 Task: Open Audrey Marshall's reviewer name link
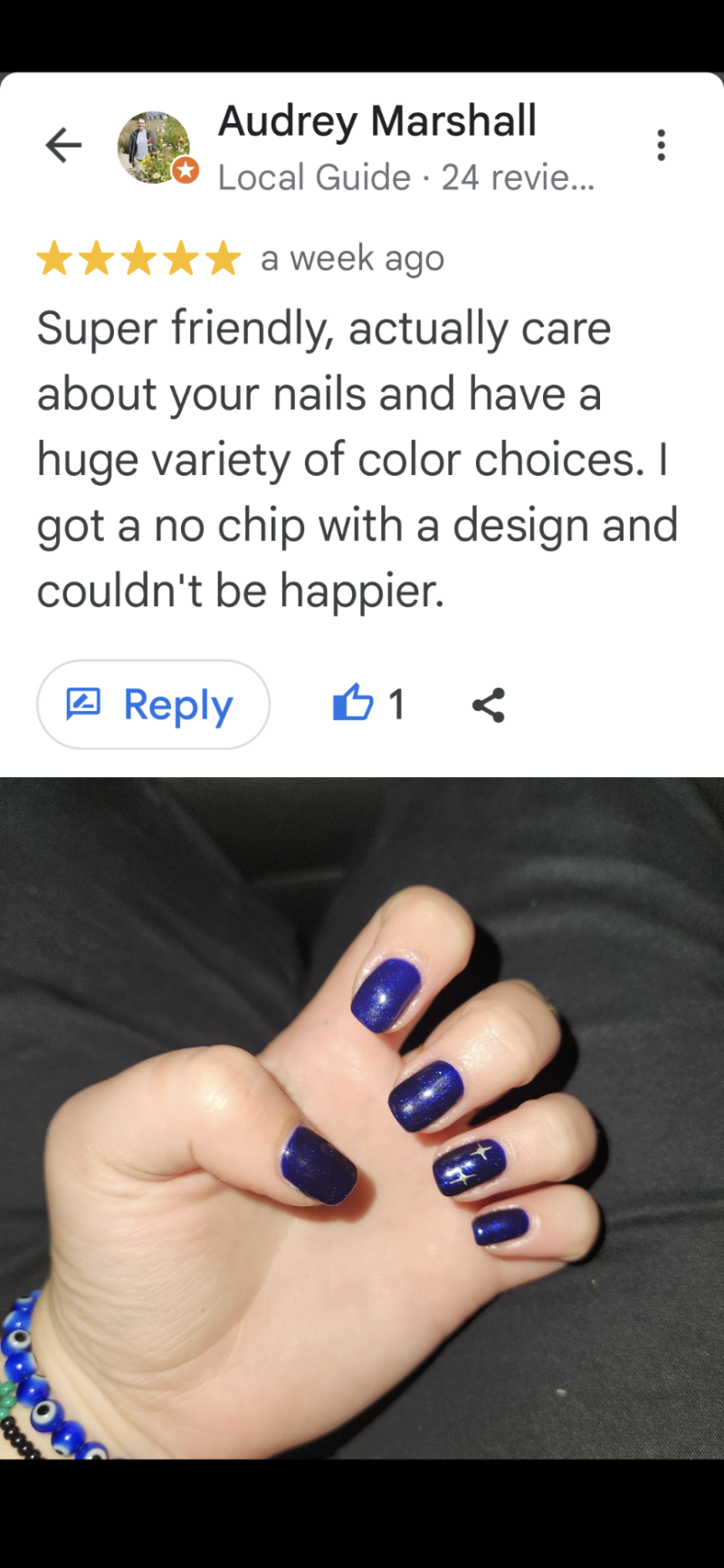click(377, 121)
